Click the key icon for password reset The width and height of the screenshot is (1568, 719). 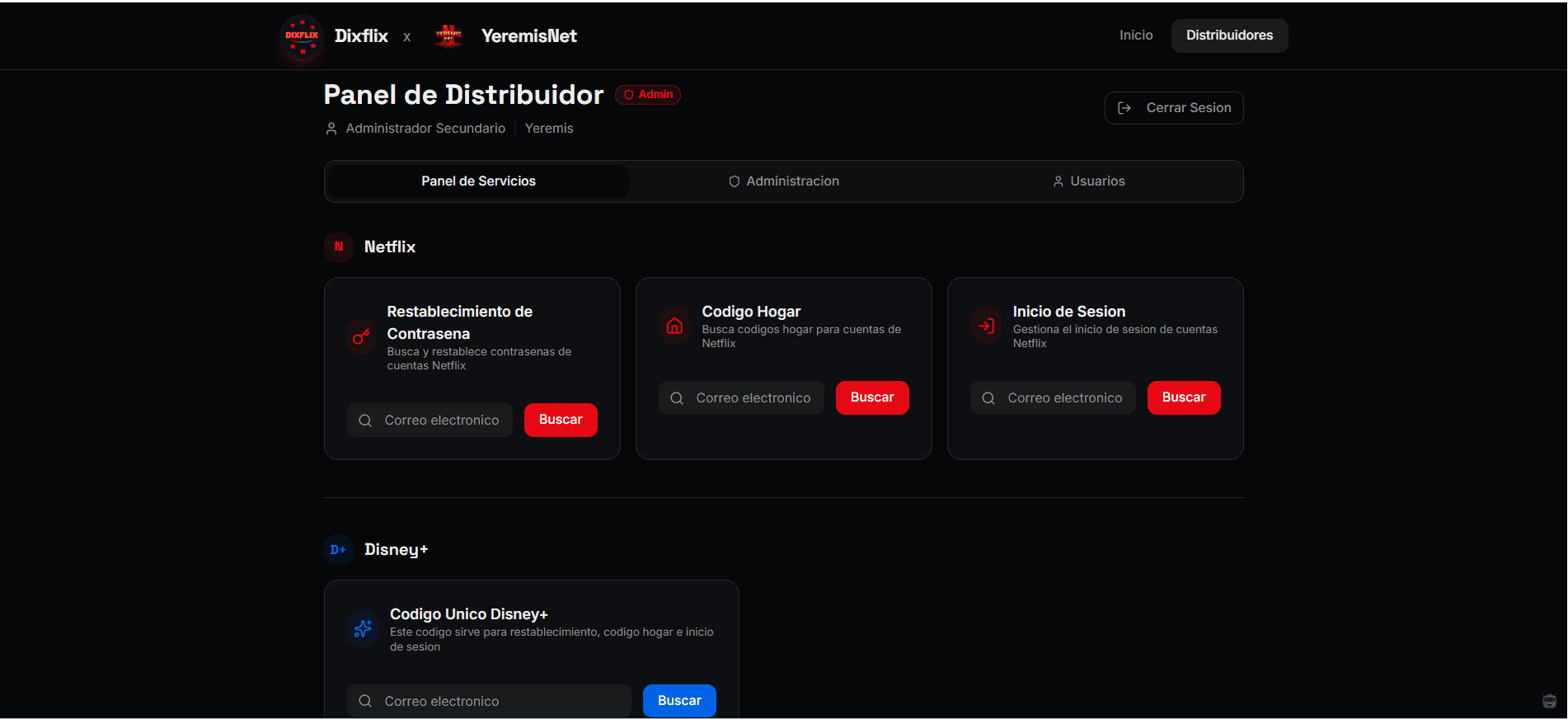[x=361, y=337]
